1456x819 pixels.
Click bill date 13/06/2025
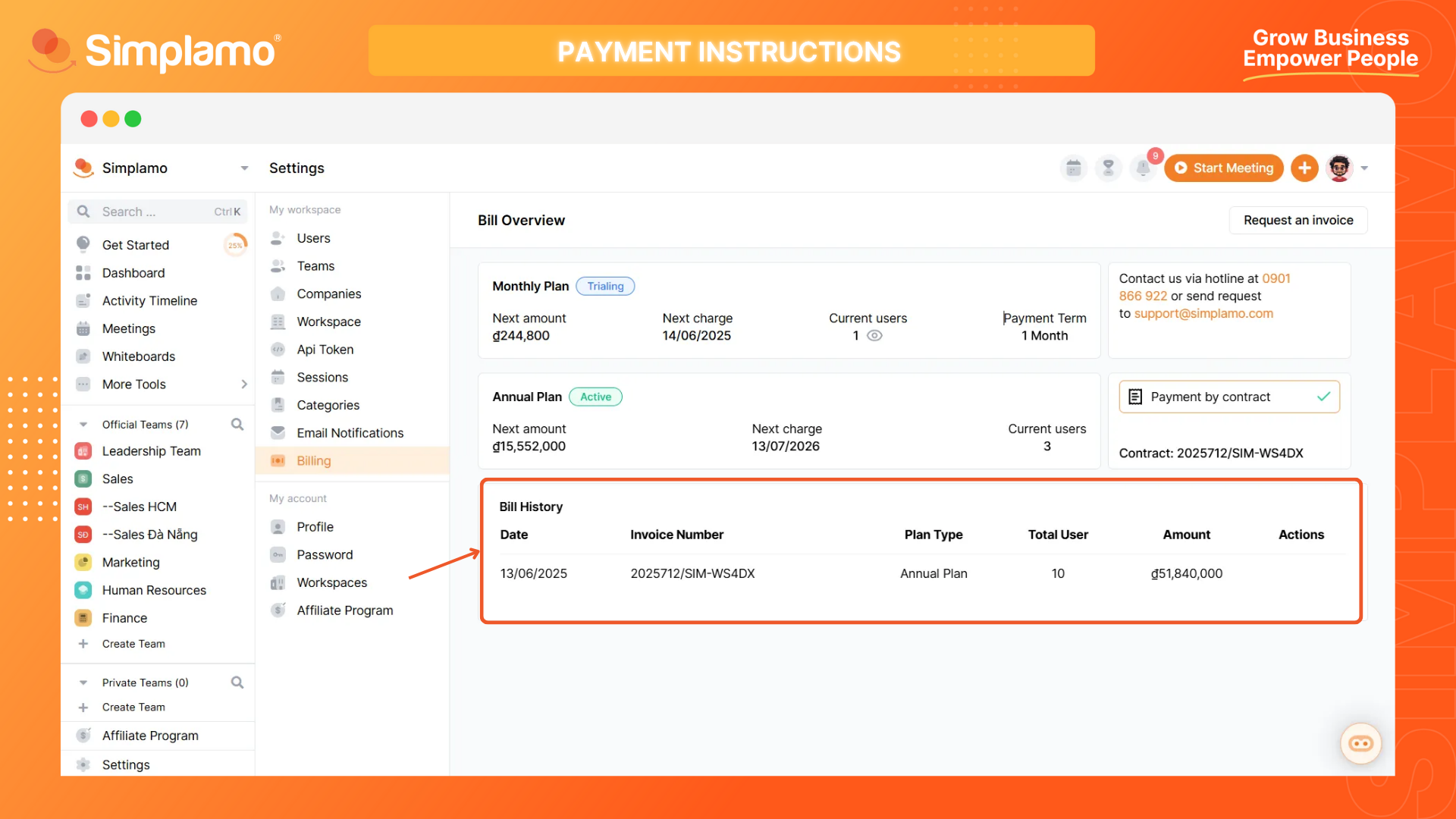coord(533,574)
